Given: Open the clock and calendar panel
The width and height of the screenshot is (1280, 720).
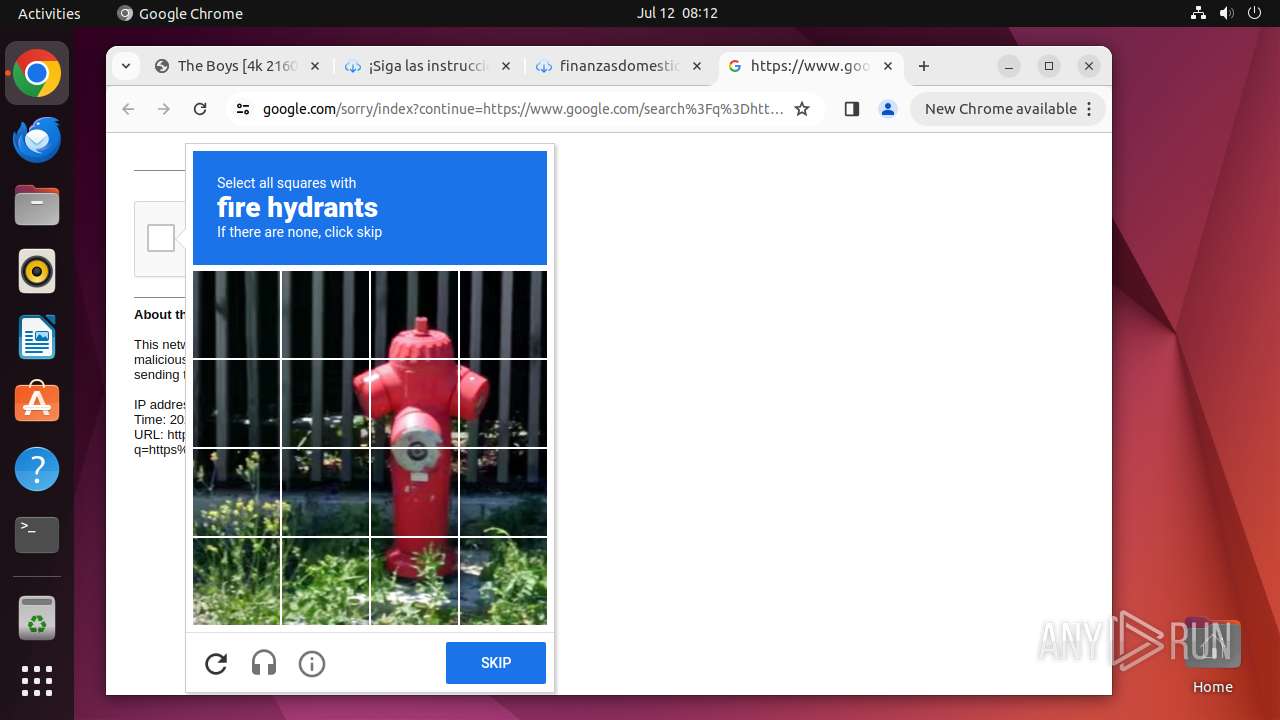Looking at the screenshot, I should [x=677, y=13].
